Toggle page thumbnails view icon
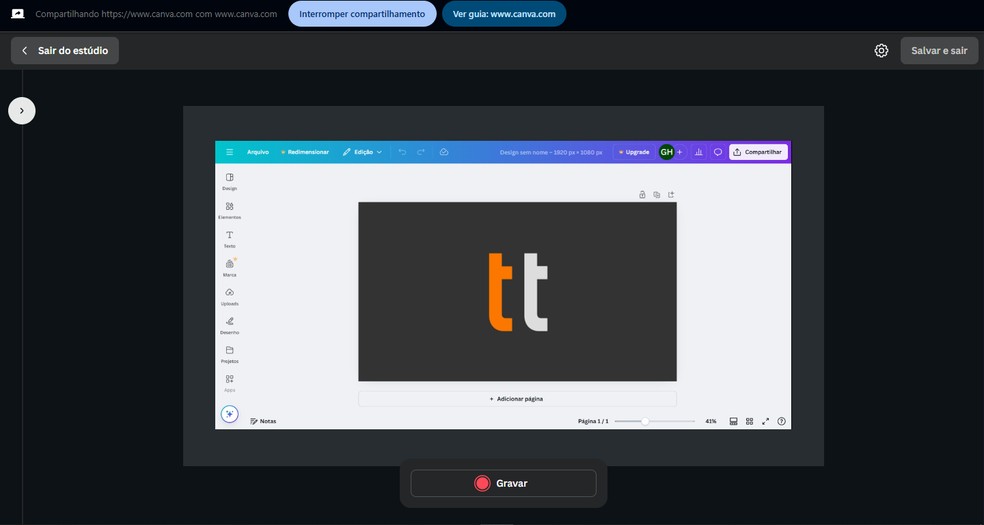 click(x=733, y=422)
